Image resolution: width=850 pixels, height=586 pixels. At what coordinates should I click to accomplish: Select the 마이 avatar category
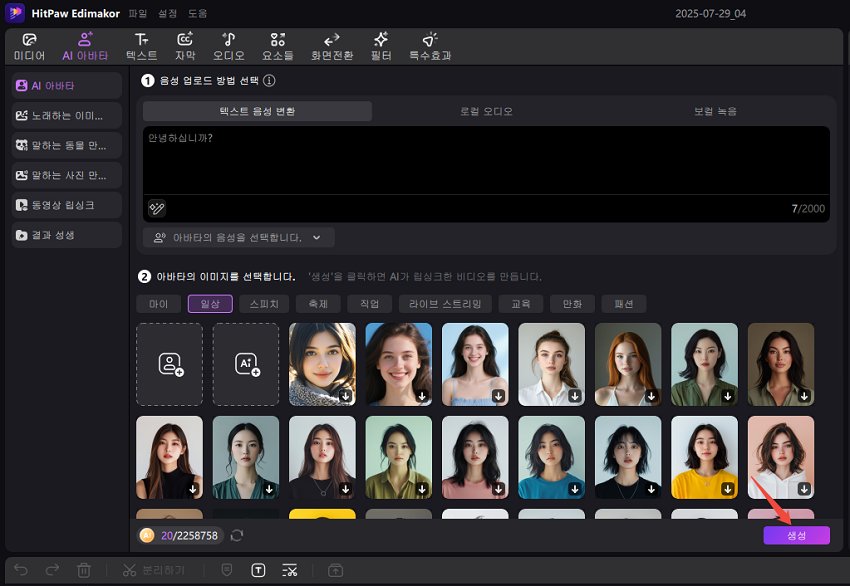[159, 304]
